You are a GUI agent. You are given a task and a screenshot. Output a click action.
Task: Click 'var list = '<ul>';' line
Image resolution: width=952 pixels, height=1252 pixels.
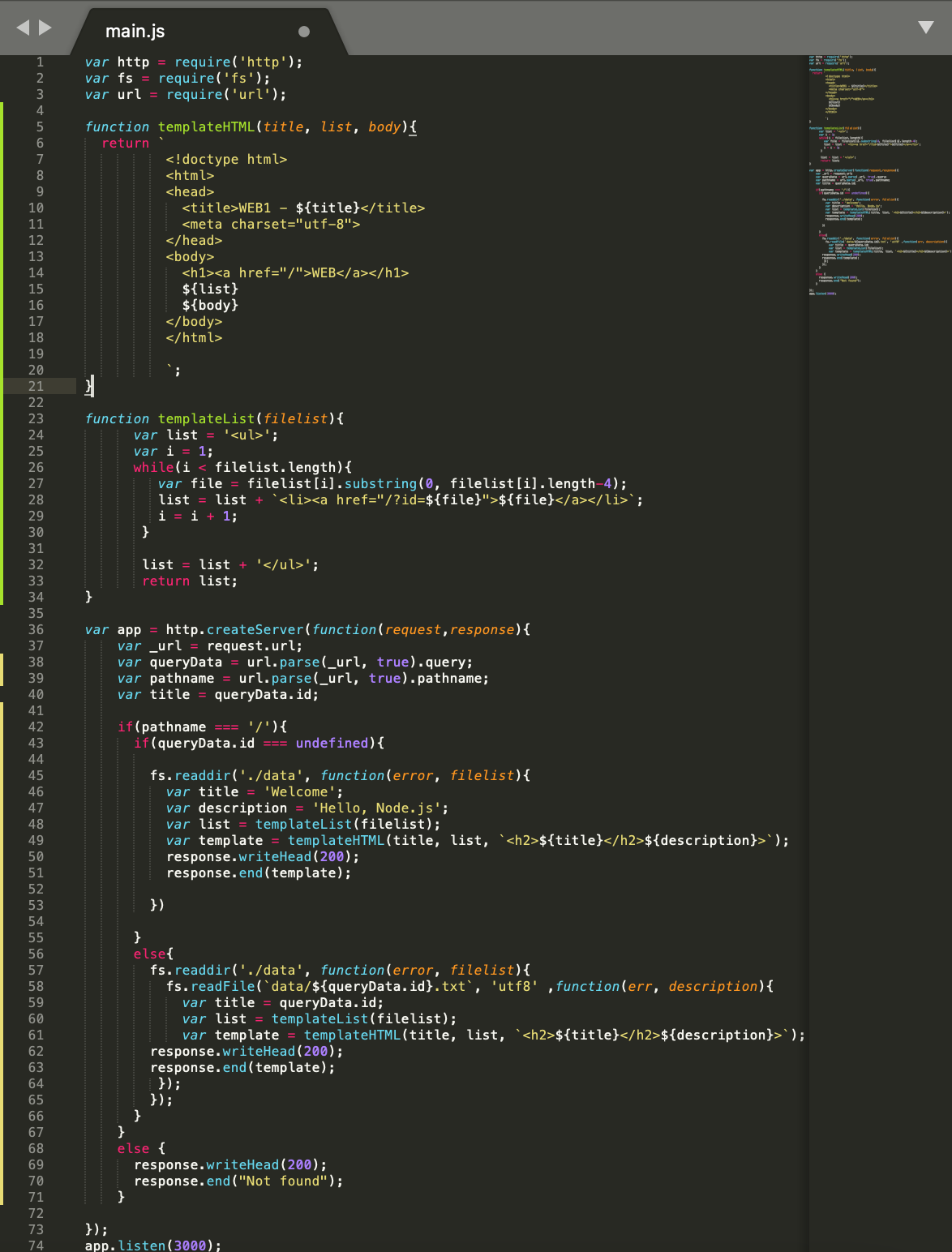206,435
